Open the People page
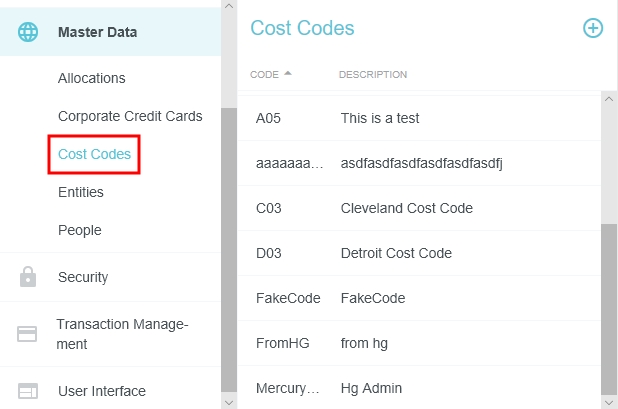 pyautogui.click(x=80, y=230)
